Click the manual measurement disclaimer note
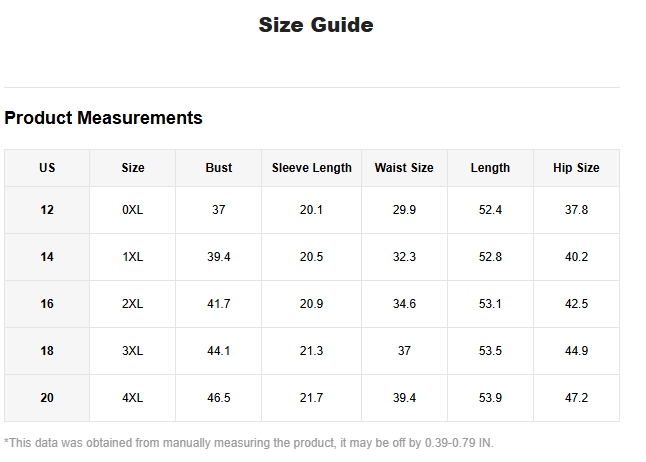The width and height of the screenshot is (646, 462). pyautogui.click(x=249, y=443)
